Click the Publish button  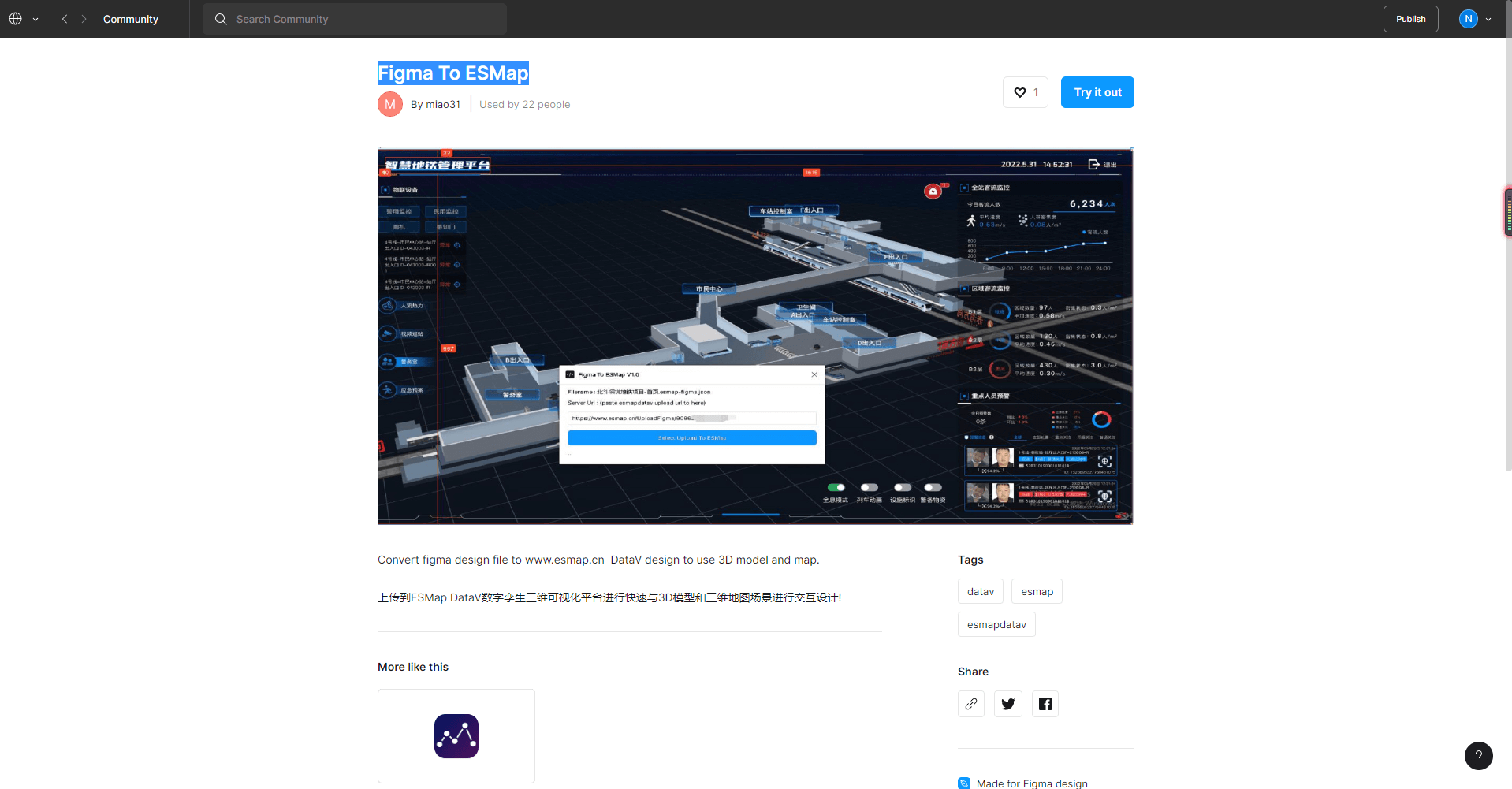point(1410,18)
